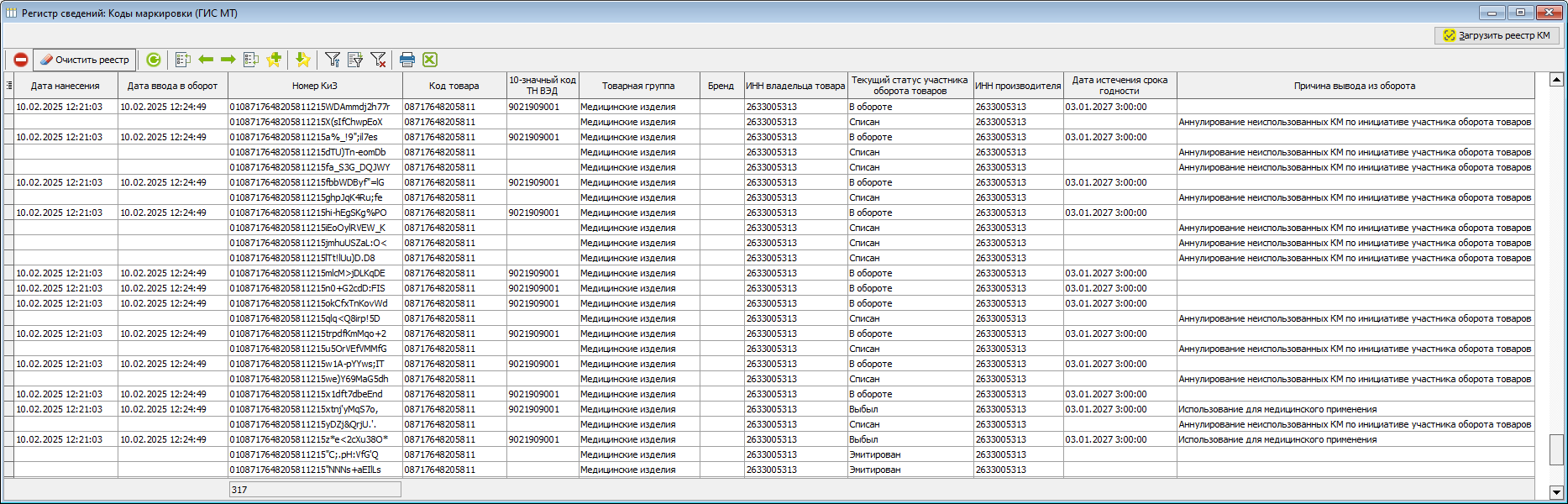1568x504 pixels.
Task: Click the filter by current value icon
Action: point(355,60)
